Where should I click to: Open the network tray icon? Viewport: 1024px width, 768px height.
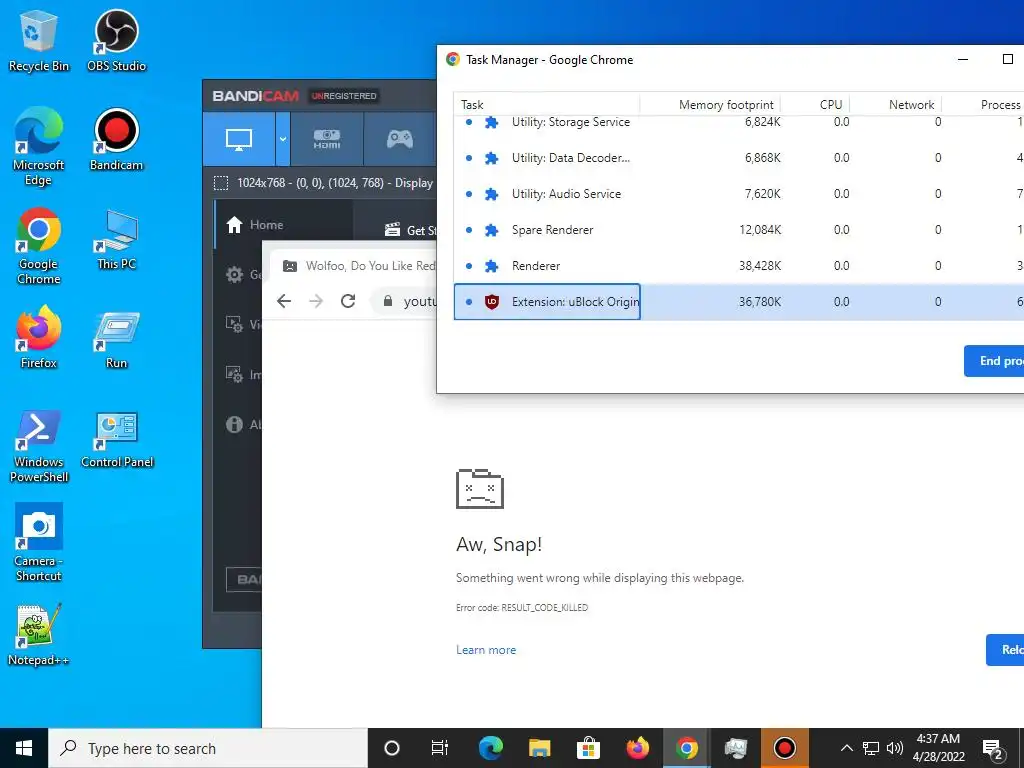coord(871,748)
